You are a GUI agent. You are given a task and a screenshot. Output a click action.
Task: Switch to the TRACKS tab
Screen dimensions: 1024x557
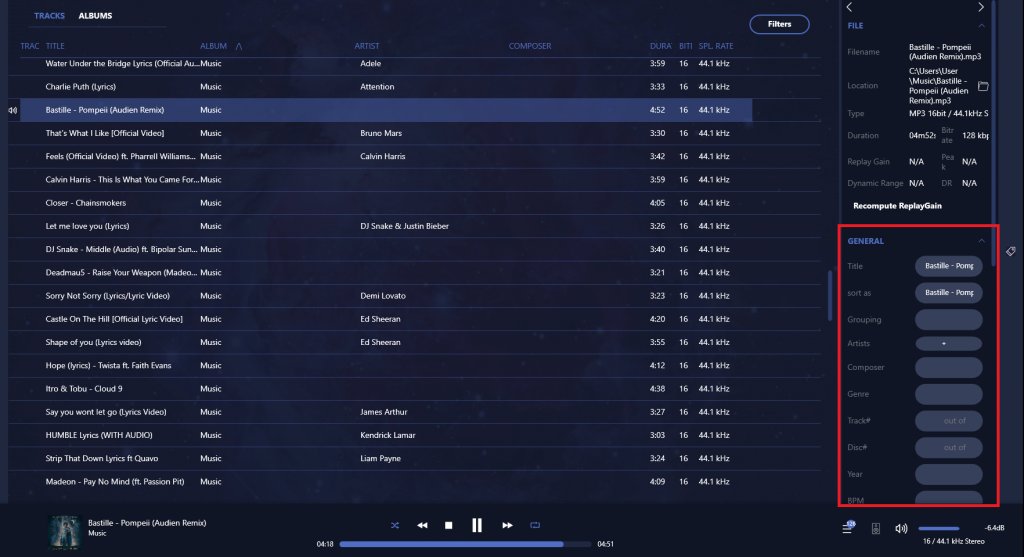(50, 16)
